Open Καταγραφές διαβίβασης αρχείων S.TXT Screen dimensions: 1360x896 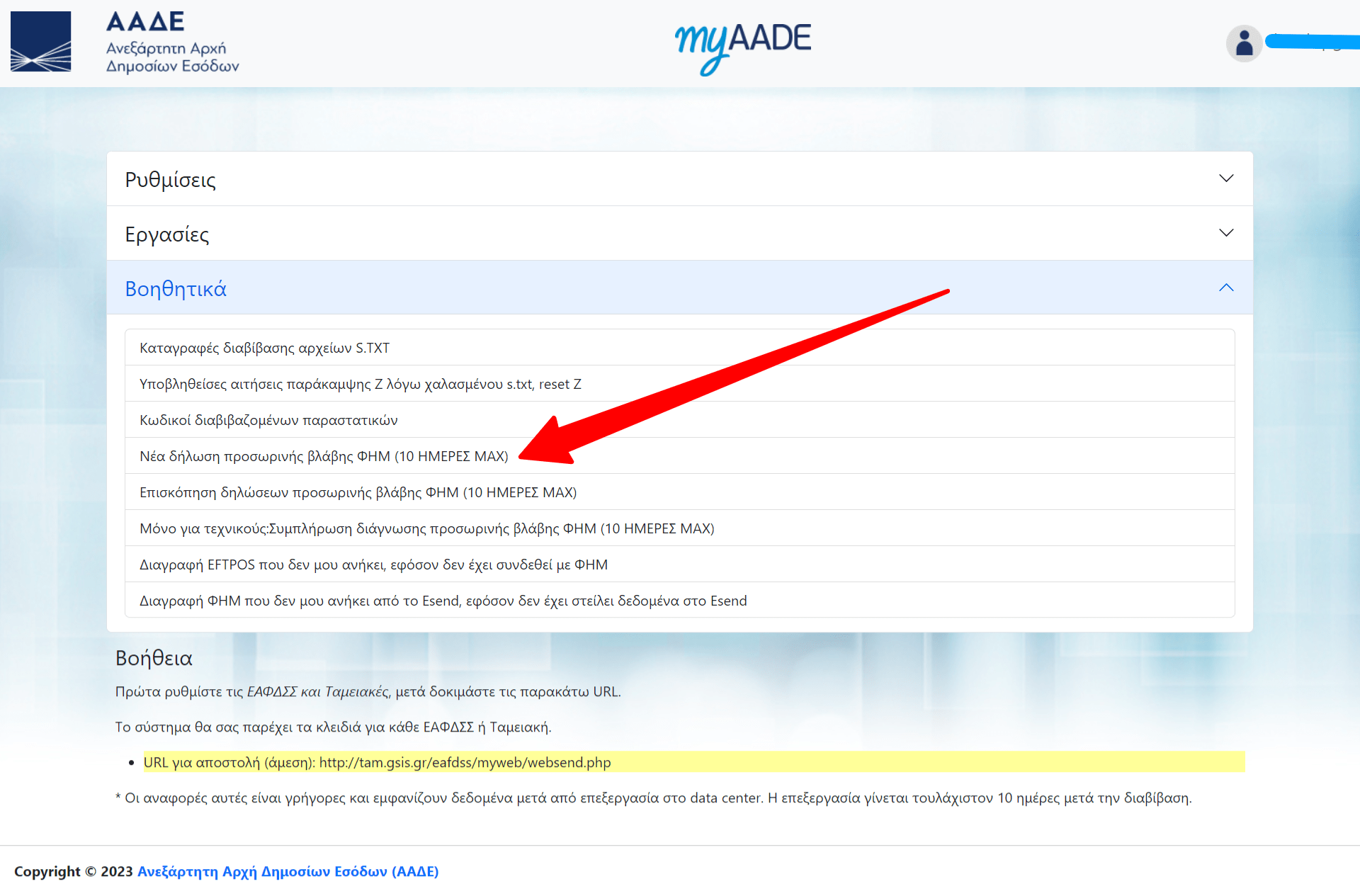(x=680, y=348)
